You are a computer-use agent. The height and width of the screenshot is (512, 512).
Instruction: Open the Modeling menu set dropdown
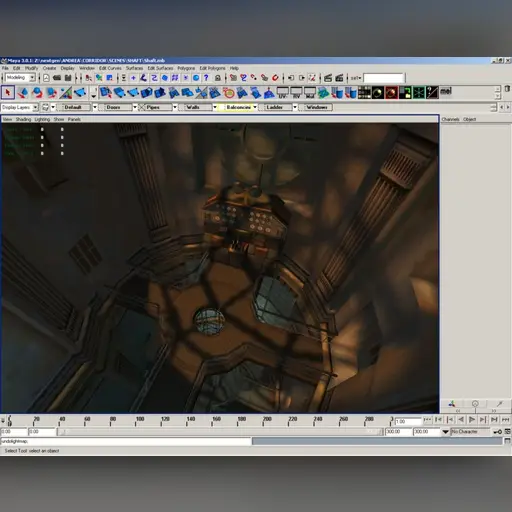pos(32,78)
